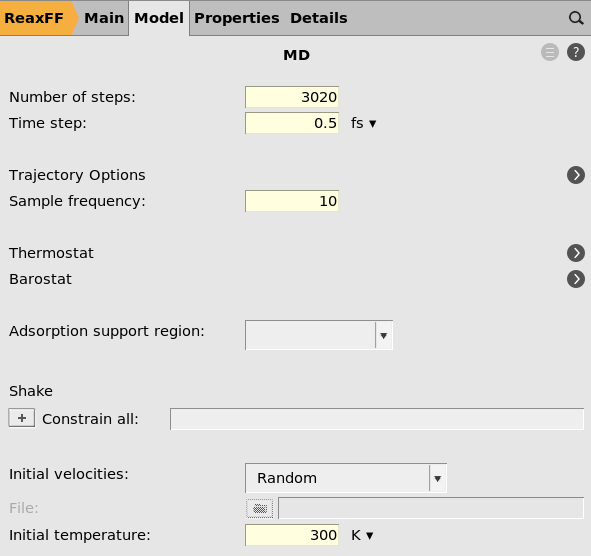Click the velocities File path field
Viewport: 591px width, 556px height.
point(431,508)
